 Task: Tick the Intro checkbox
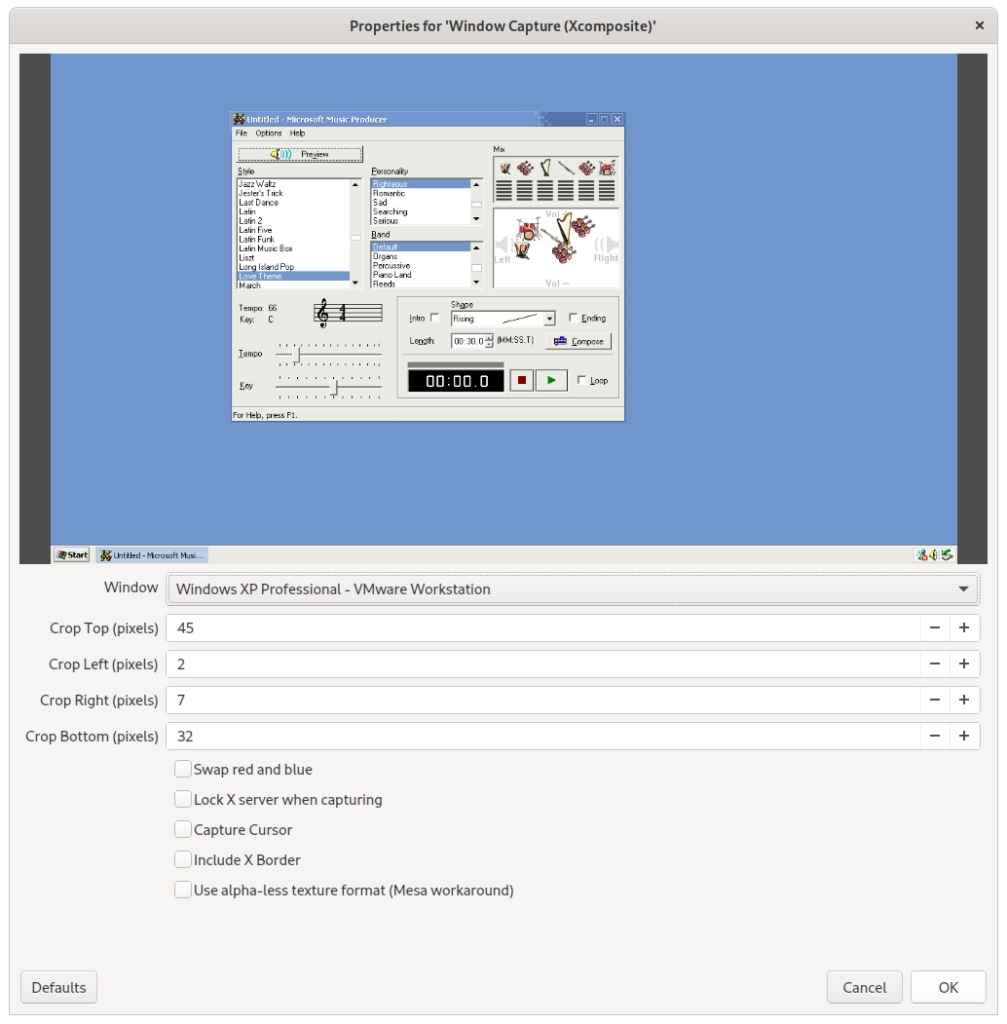tap(435, 318)
